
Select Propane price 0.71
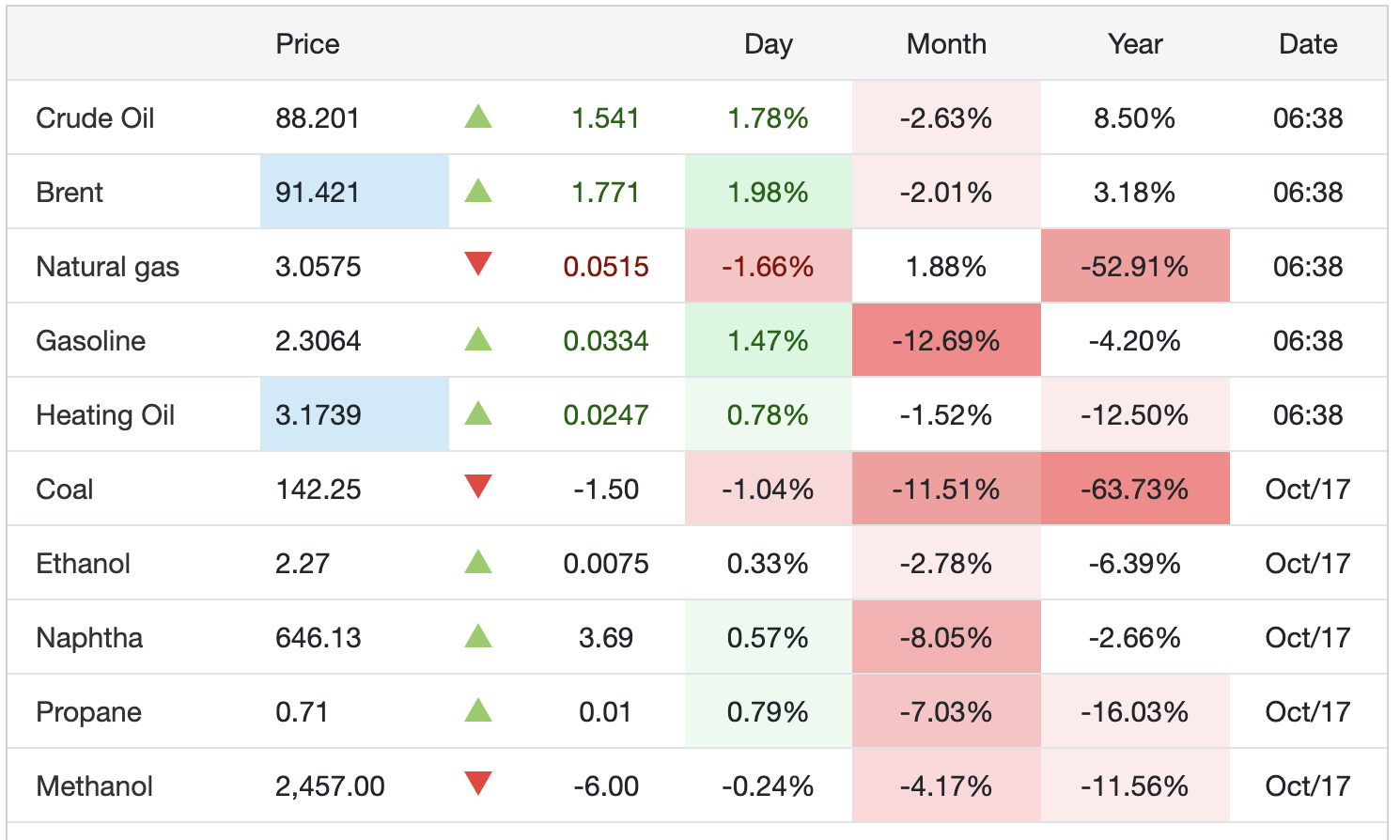(302, 712)
